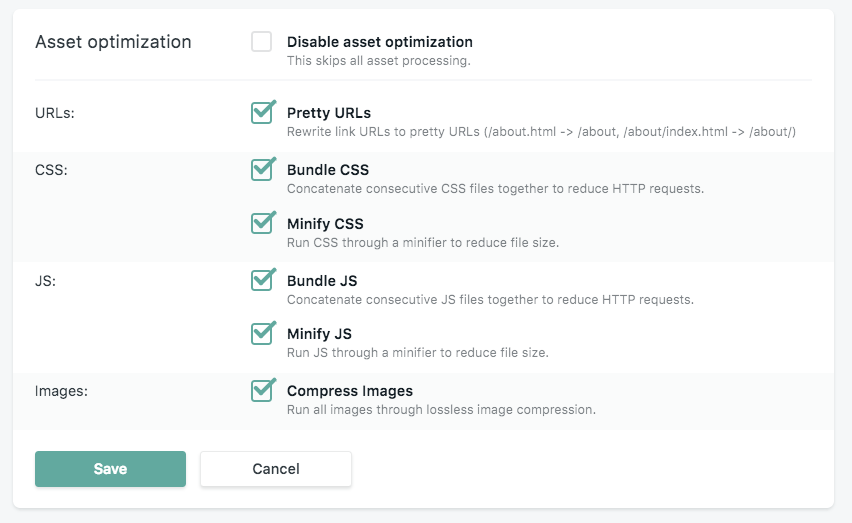Click the "Pretty URLs" bold label text

[328, 113]
